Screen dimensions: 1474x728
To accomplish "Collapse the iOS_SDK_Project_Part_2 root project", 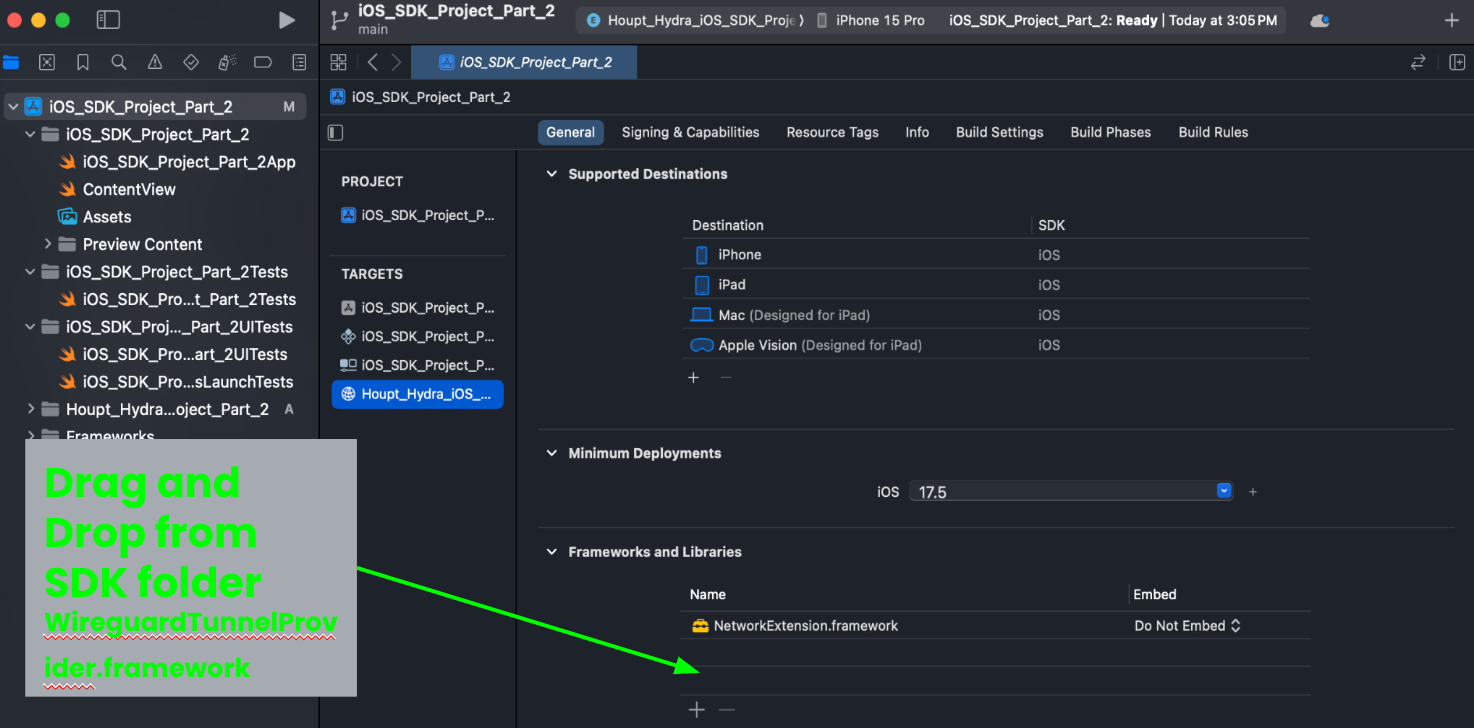I will pyautogui.click(x=13, y=107).
